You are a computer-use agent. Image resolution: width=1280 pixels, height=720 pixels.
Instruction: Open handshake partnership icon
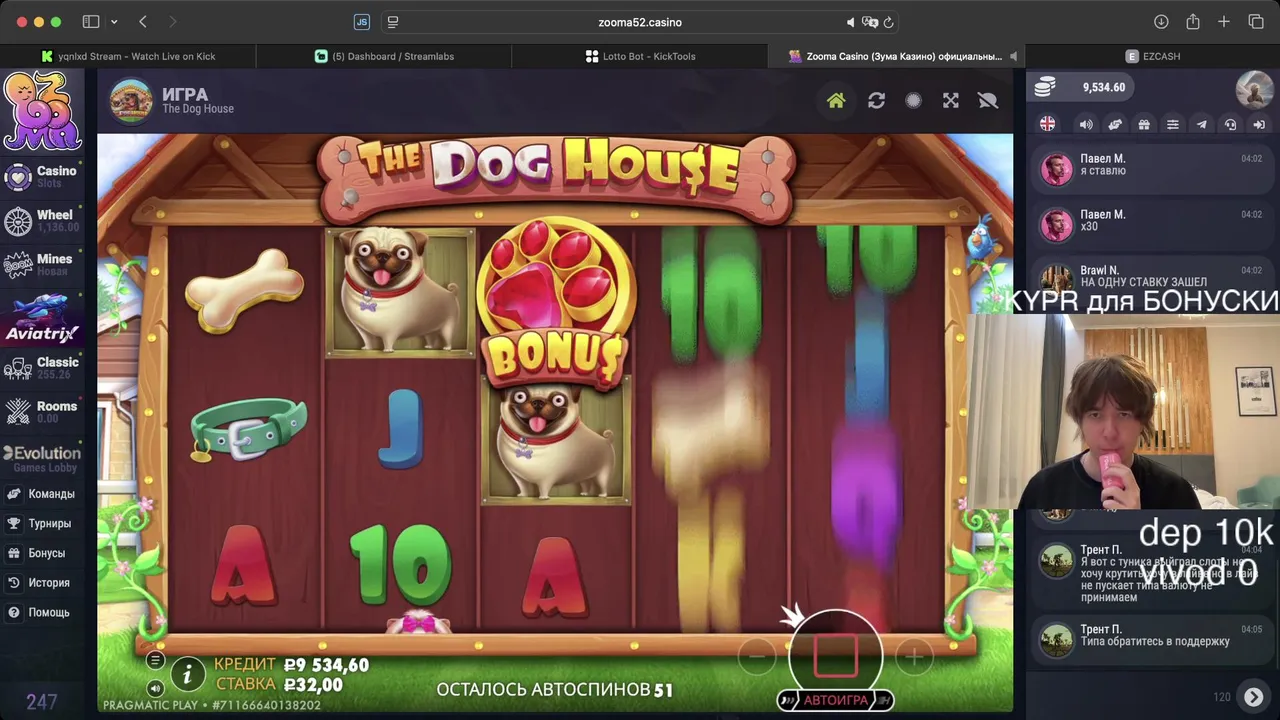1115,124
